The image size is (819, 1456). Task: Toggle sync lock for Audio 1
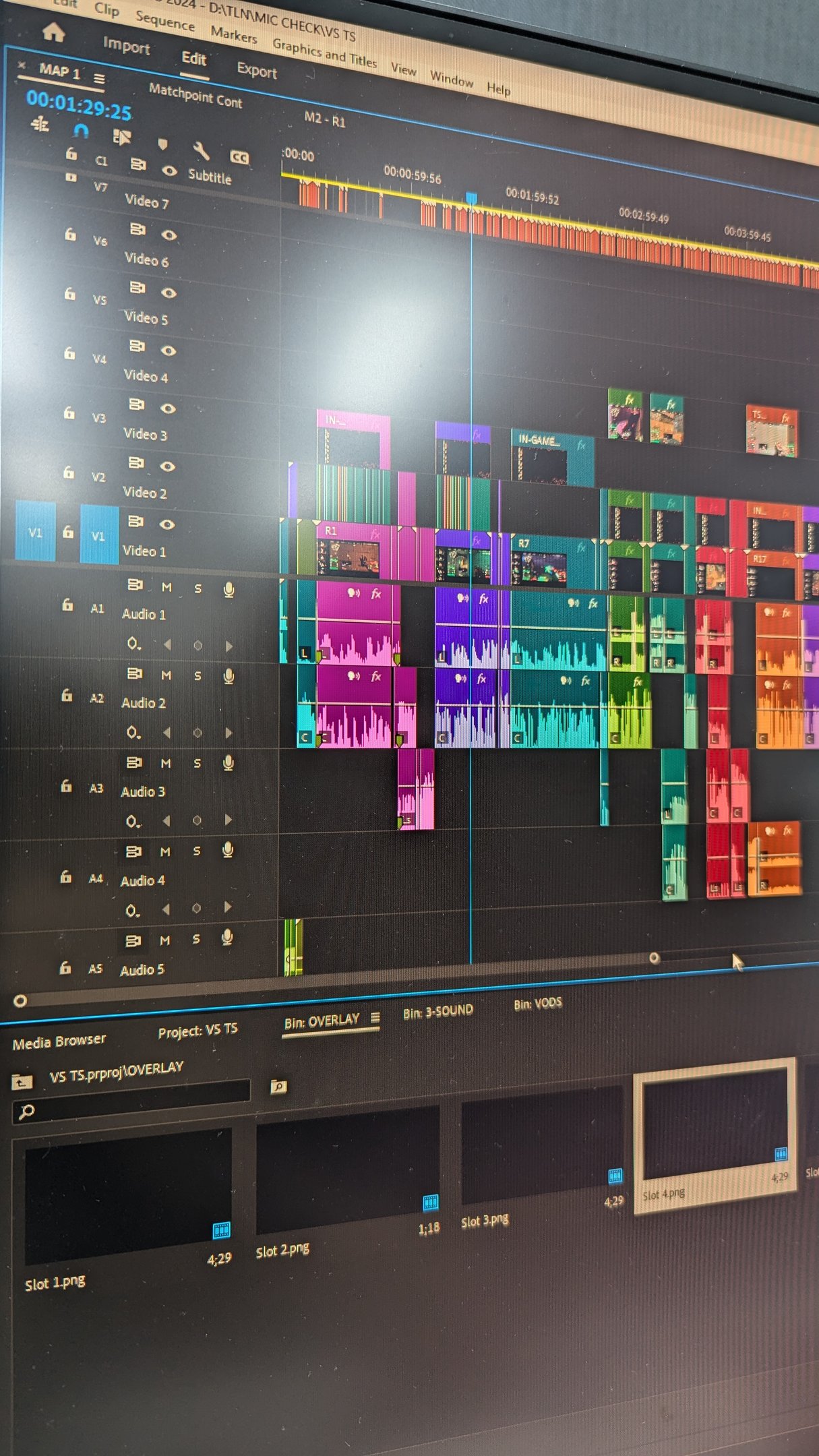click(135, 584)
